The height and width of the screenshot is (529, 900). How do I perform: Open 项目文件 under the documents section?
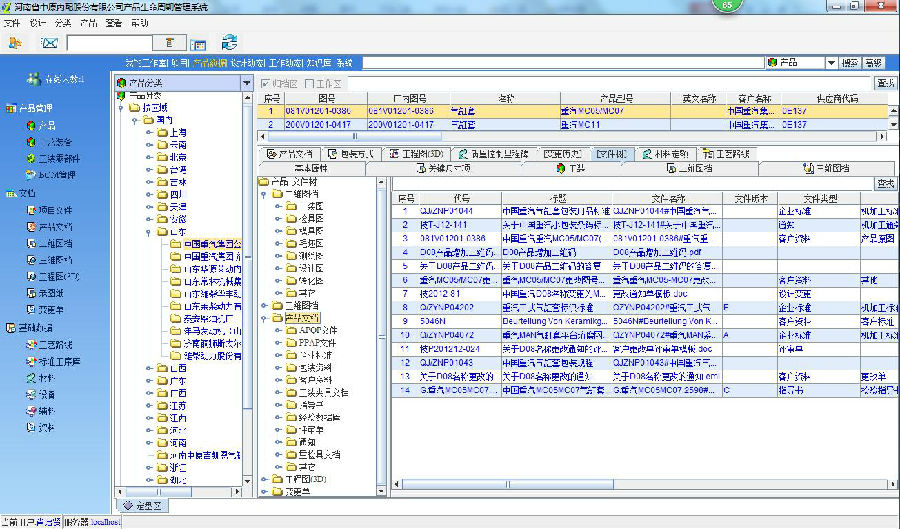[x=56, y=210]
